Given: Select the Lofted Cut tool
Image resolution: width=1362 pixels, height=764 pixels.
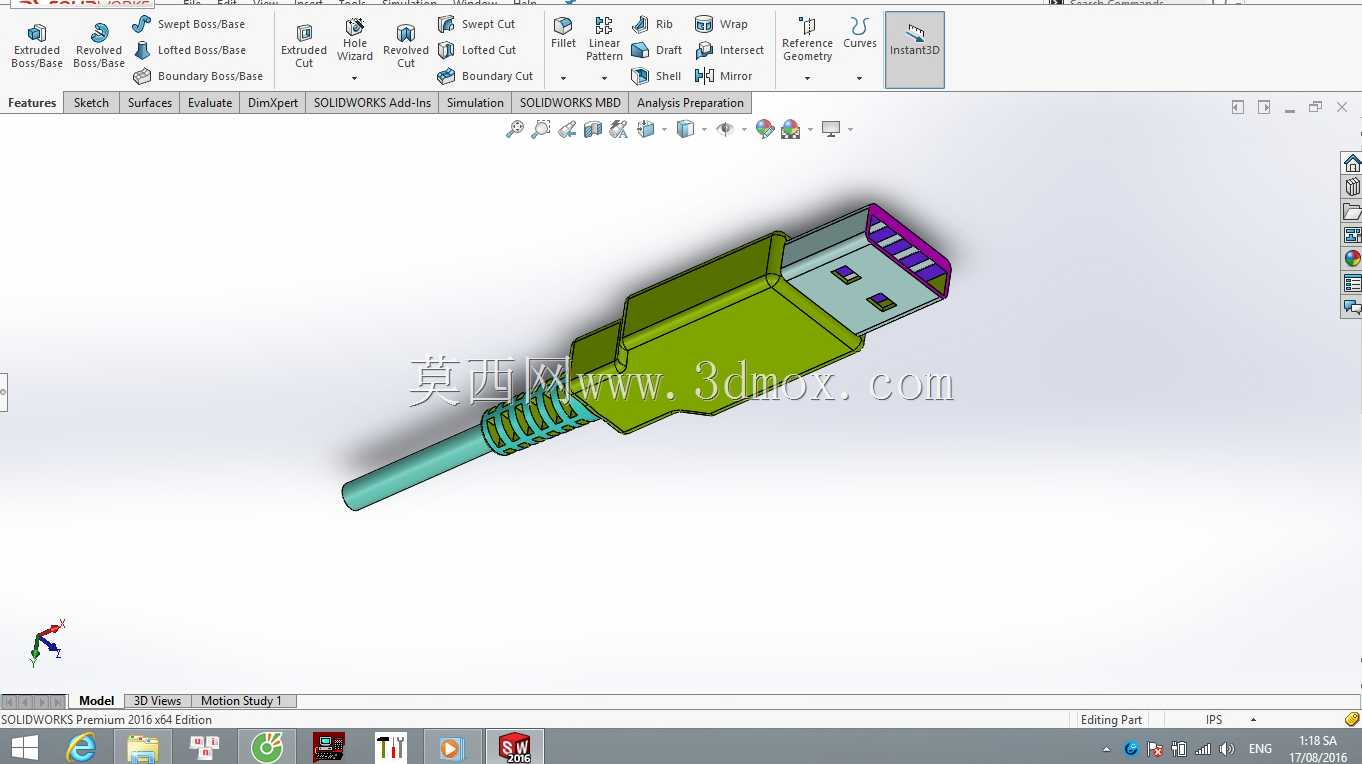Looking at the screenshot, I should click(x=477, y=50).
